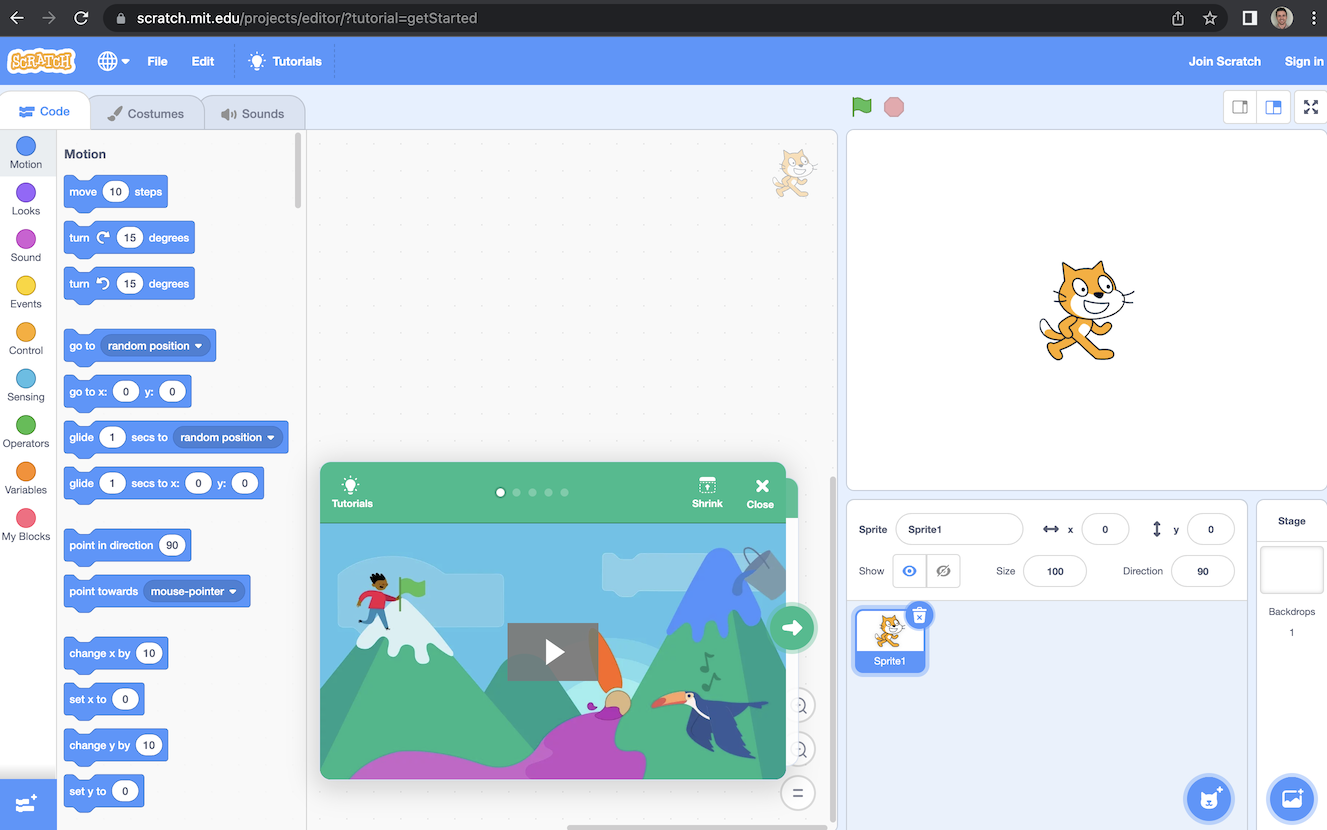Hide the sprite with crossed-eye icon

point(942,571)
